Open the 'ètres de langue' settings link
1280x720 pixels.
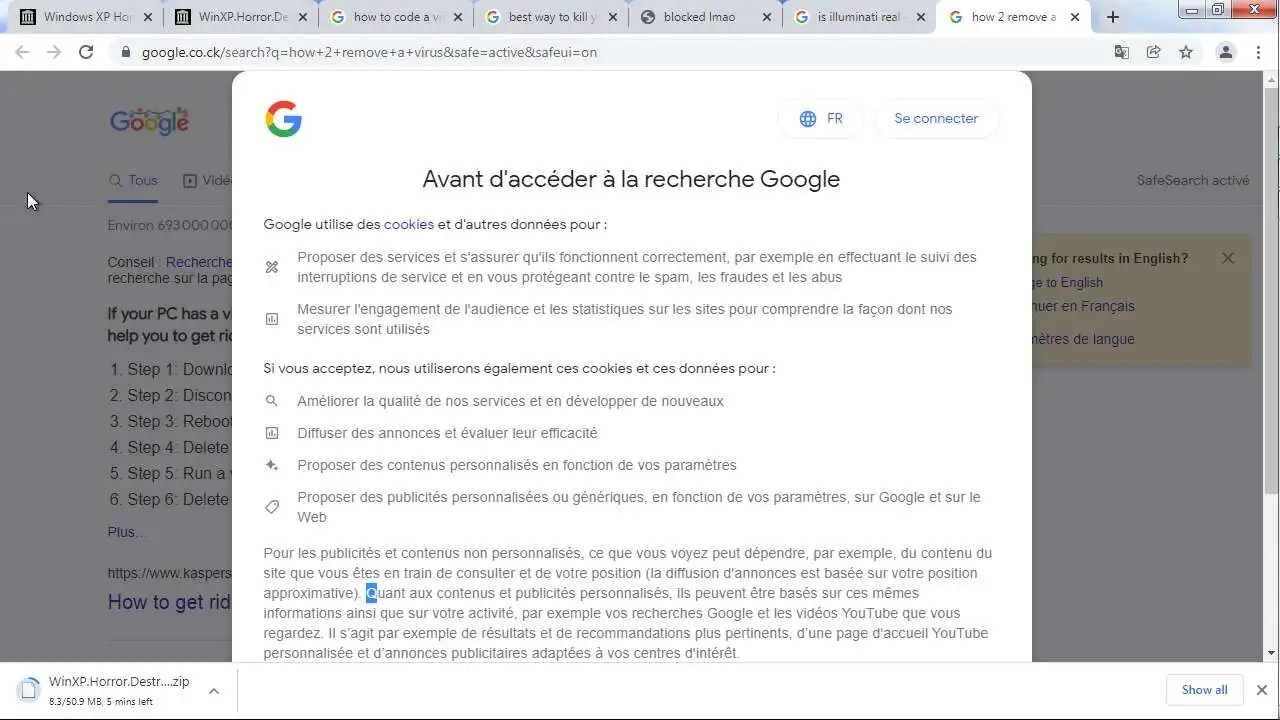point(1083,339)
